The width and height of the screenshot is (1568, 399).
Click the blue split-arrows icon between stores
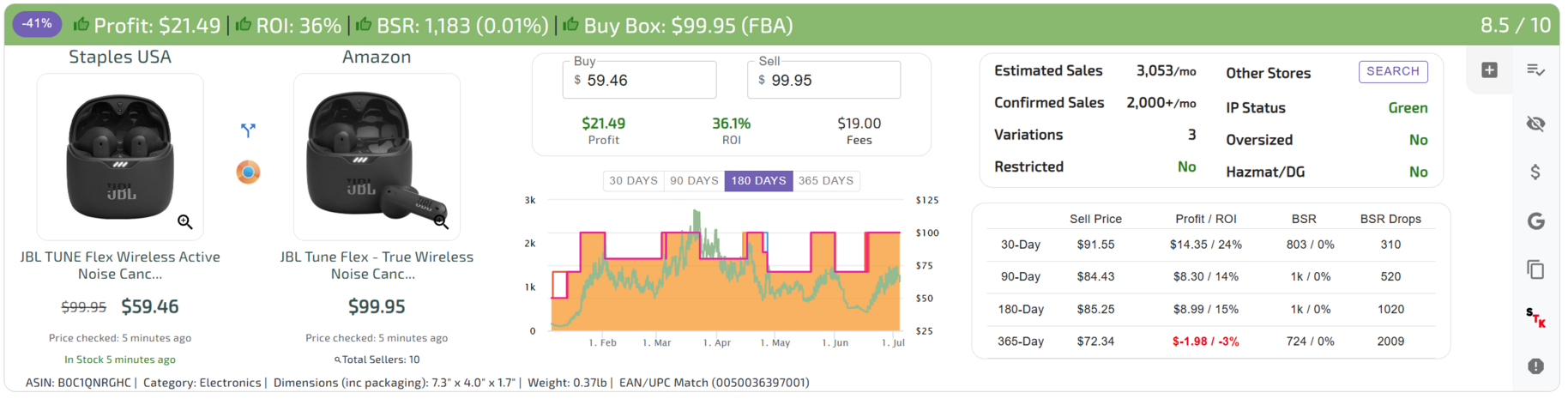(x=248, y=130)
